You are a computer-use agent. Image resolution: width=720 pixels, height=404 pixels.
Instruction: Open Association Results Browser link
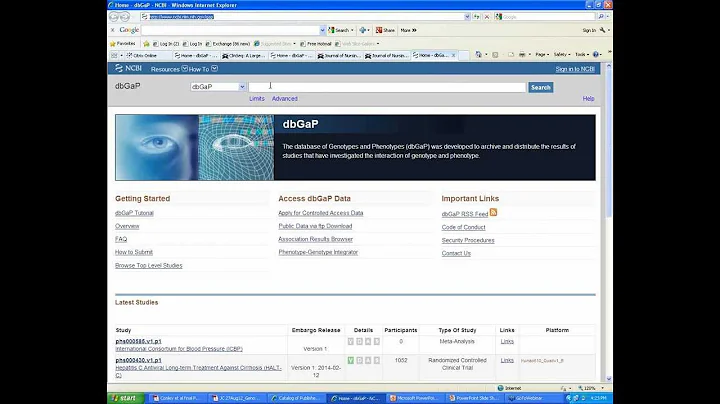[315, 239]
